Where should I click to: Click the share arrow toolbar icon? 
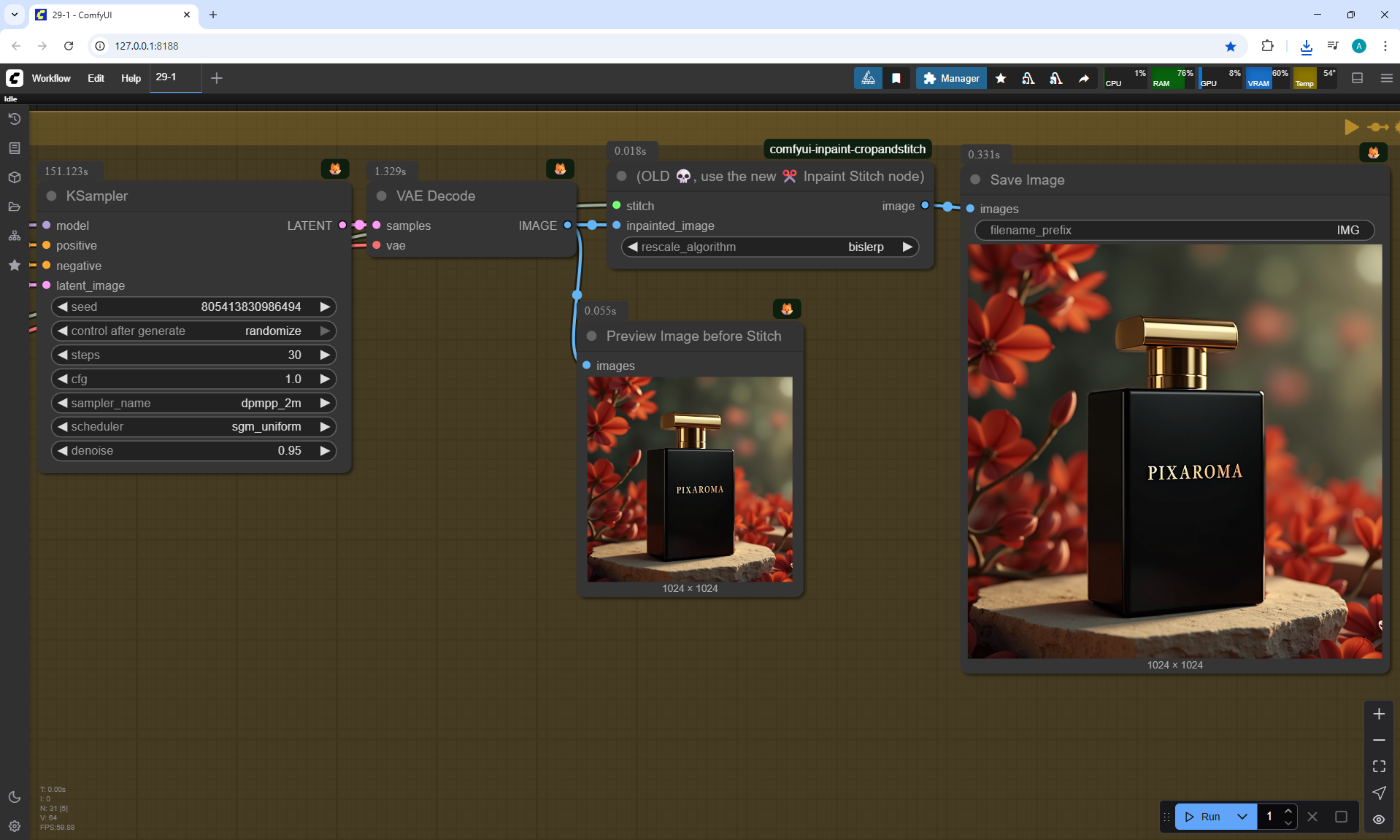1084,78
